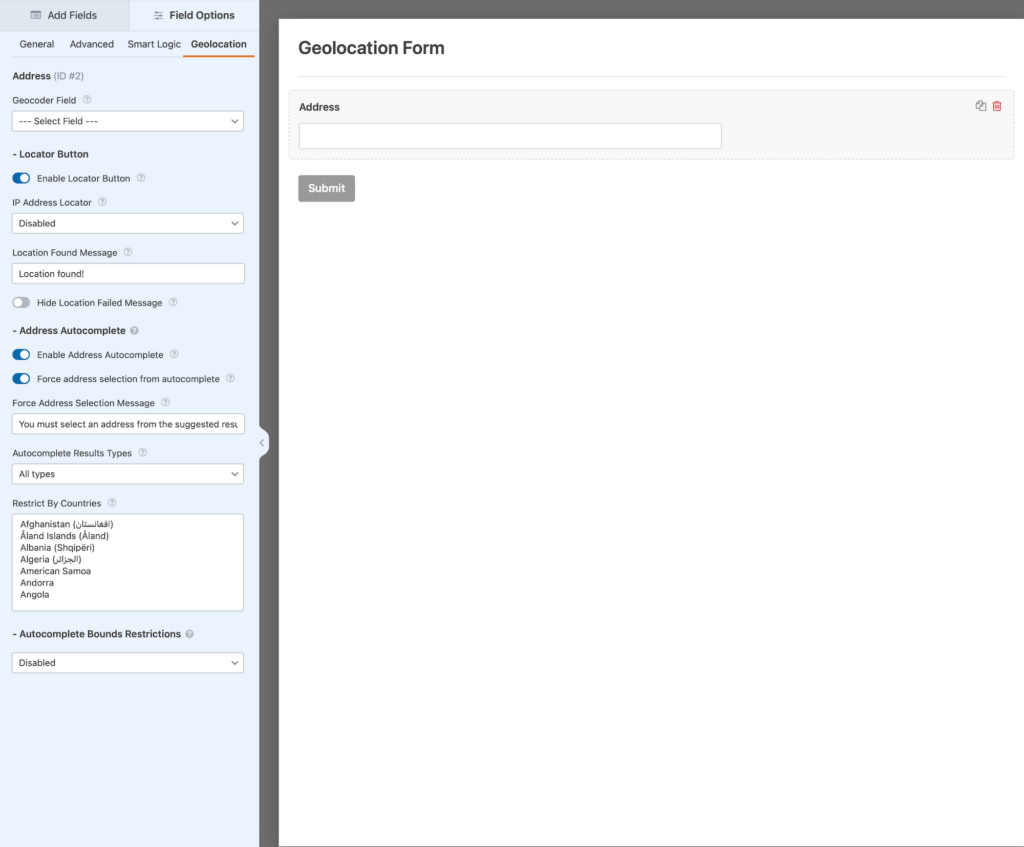The height and width of the screenshot is (847, 1024).
Task: Select Åland Islands in the countries list
Action: point(64,535)
